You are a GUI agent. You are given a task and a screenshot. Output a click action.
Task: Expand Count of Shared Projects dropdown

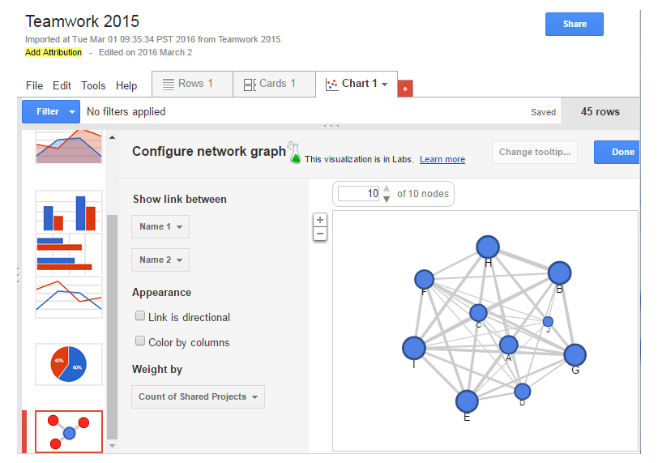click(198, 397)
